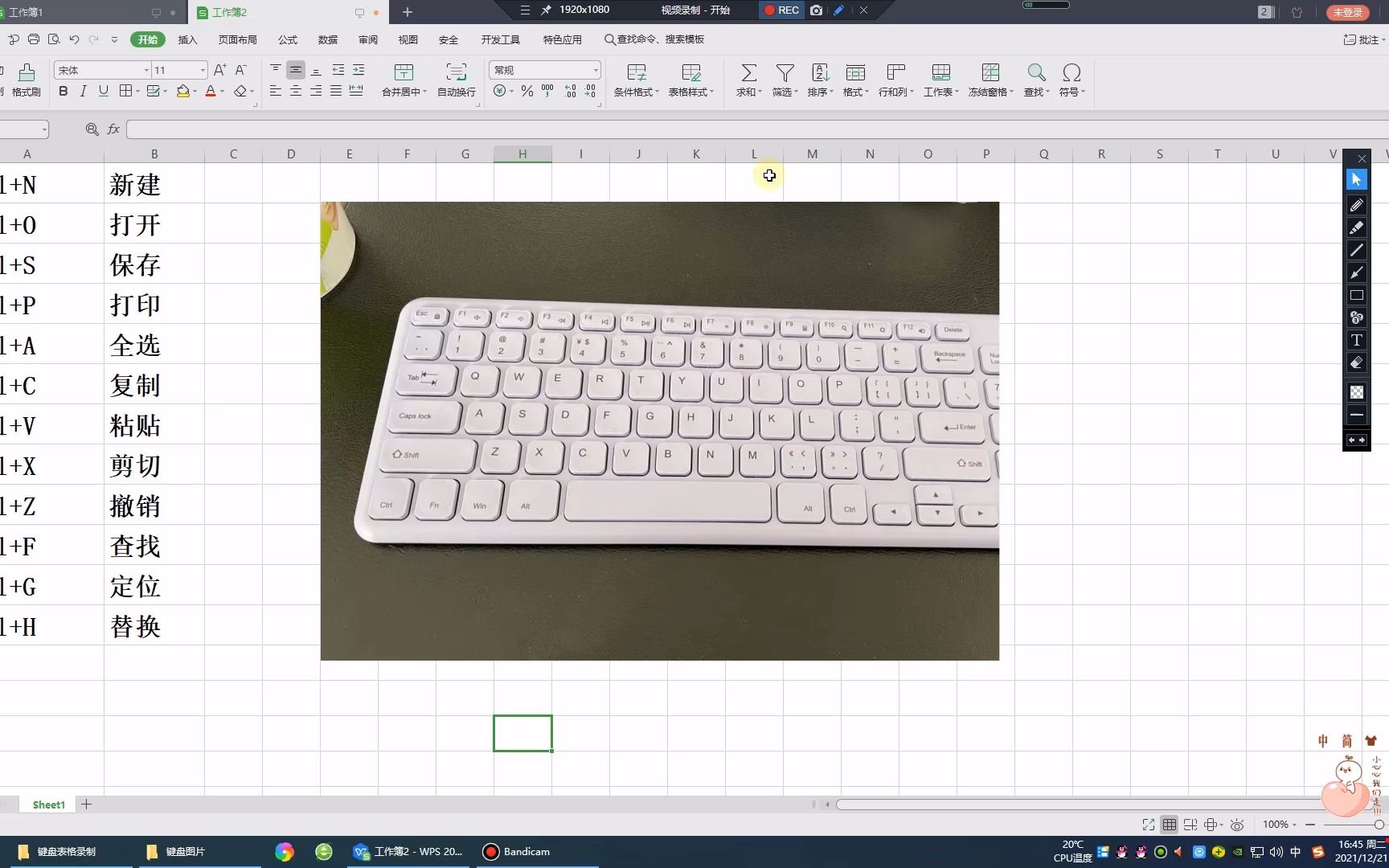Screen dimensions: 1389x868
Task: Toggle bold formatting
Action: pyautogui.click(x=63, y=91)
